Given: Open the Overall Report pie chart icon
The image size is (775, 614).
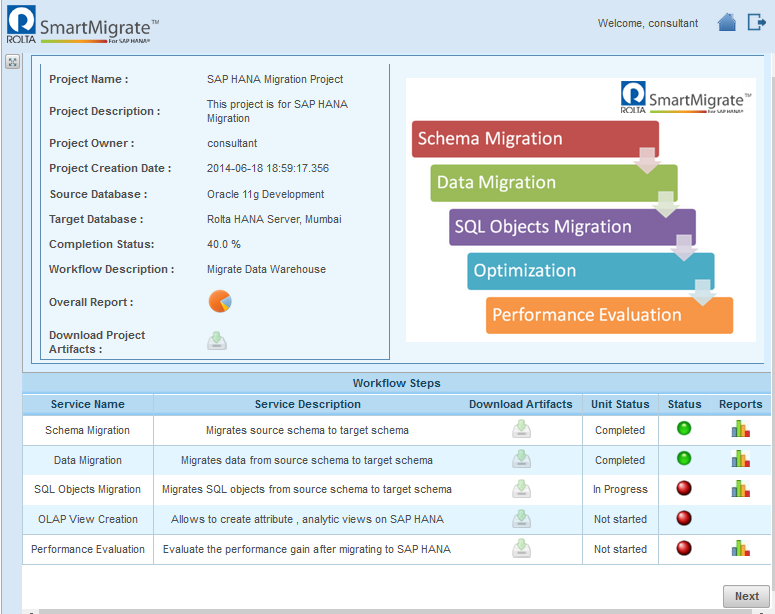Looking at the screenshot, I should [x=220, y=301].
